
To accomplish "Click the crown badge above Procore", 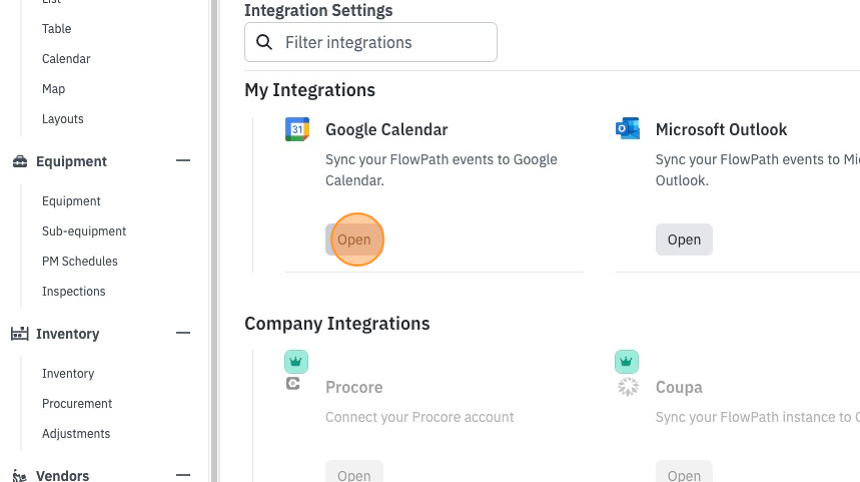I will tap(296, 362).
